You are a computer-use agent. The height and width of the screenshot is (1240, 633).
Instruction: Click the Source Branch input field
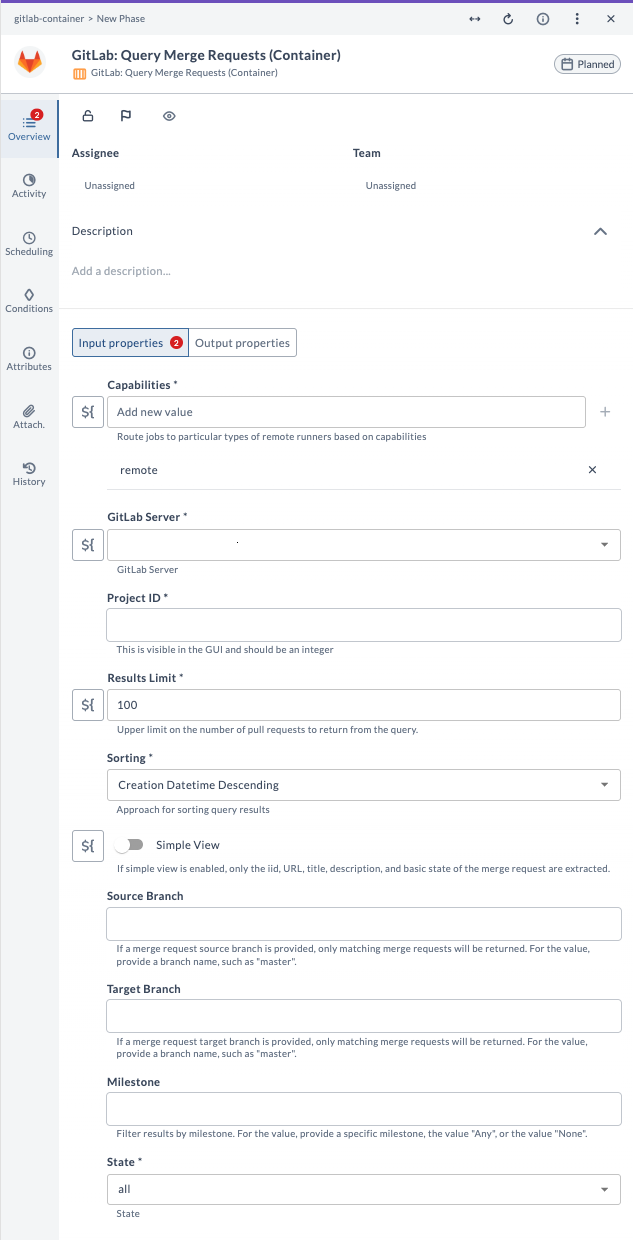[x=364, y=924]
